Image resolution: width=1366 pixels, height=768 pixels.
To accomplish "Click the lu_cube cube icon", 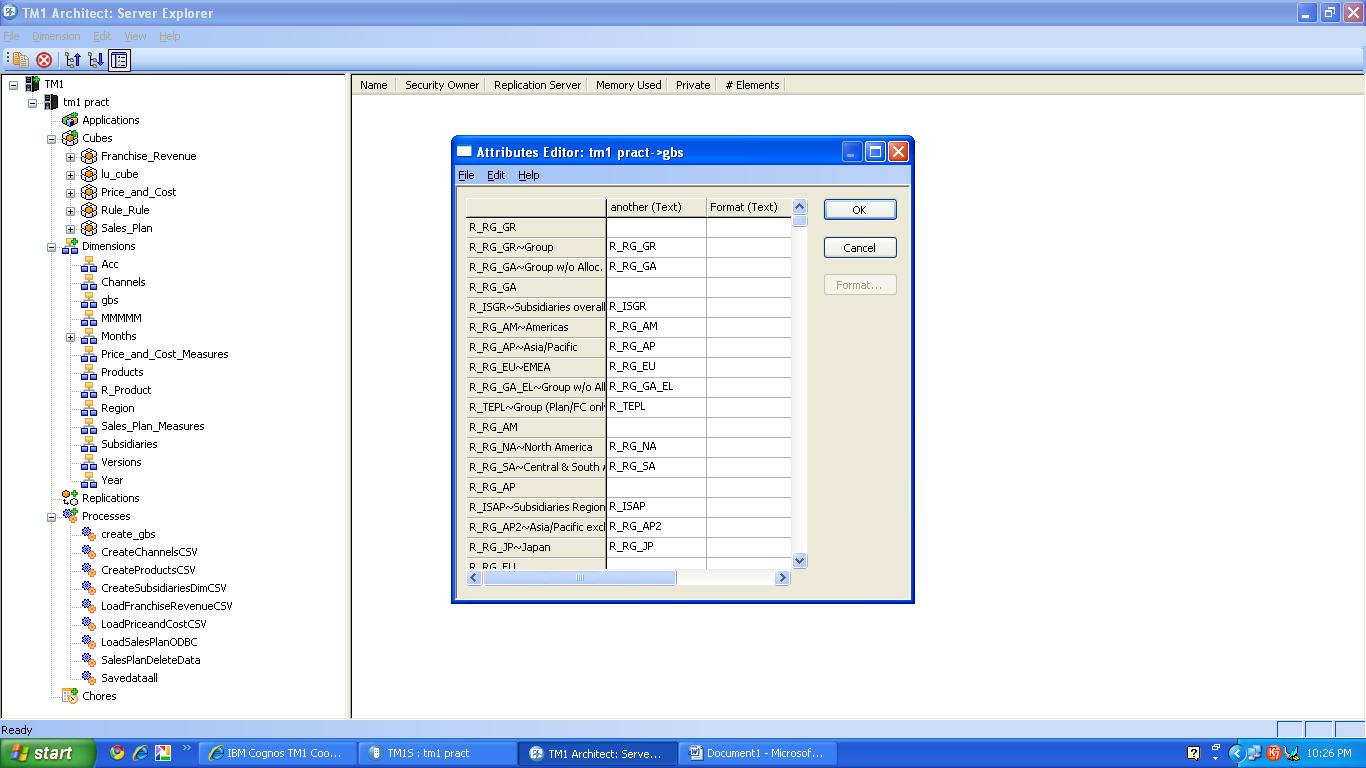I will (89, 174).
